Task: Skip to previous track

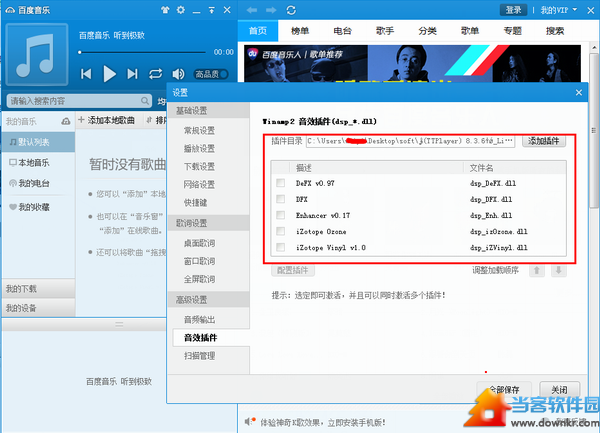Action: (x=86, y=74)
